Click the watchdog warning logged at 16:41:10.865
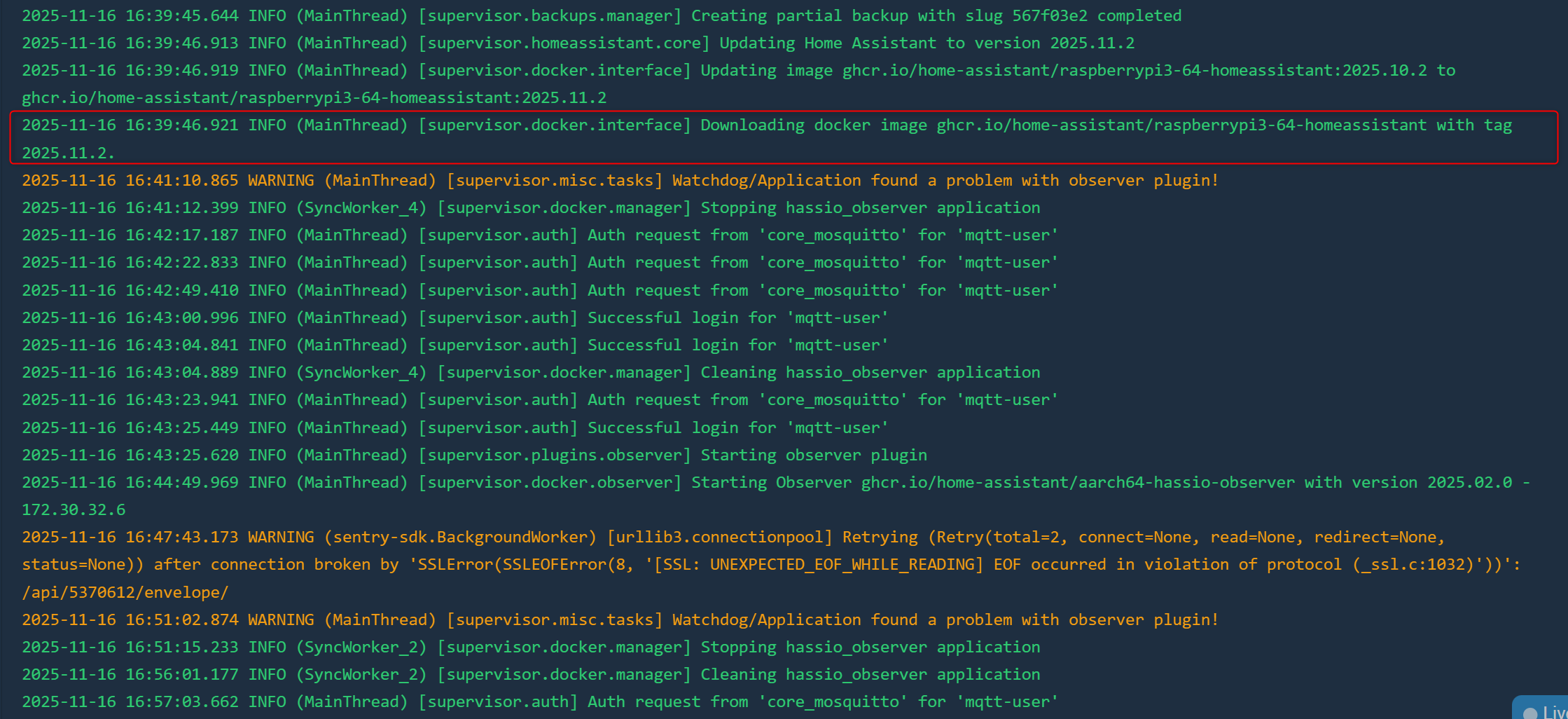 pos(620,180)
